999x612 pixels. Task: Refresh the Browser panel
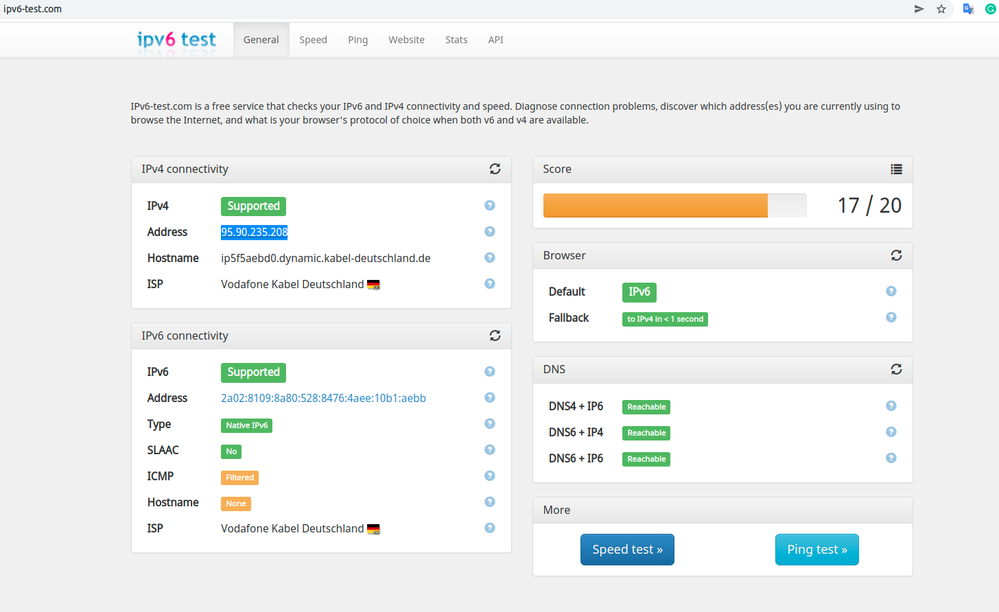[896, 256]
